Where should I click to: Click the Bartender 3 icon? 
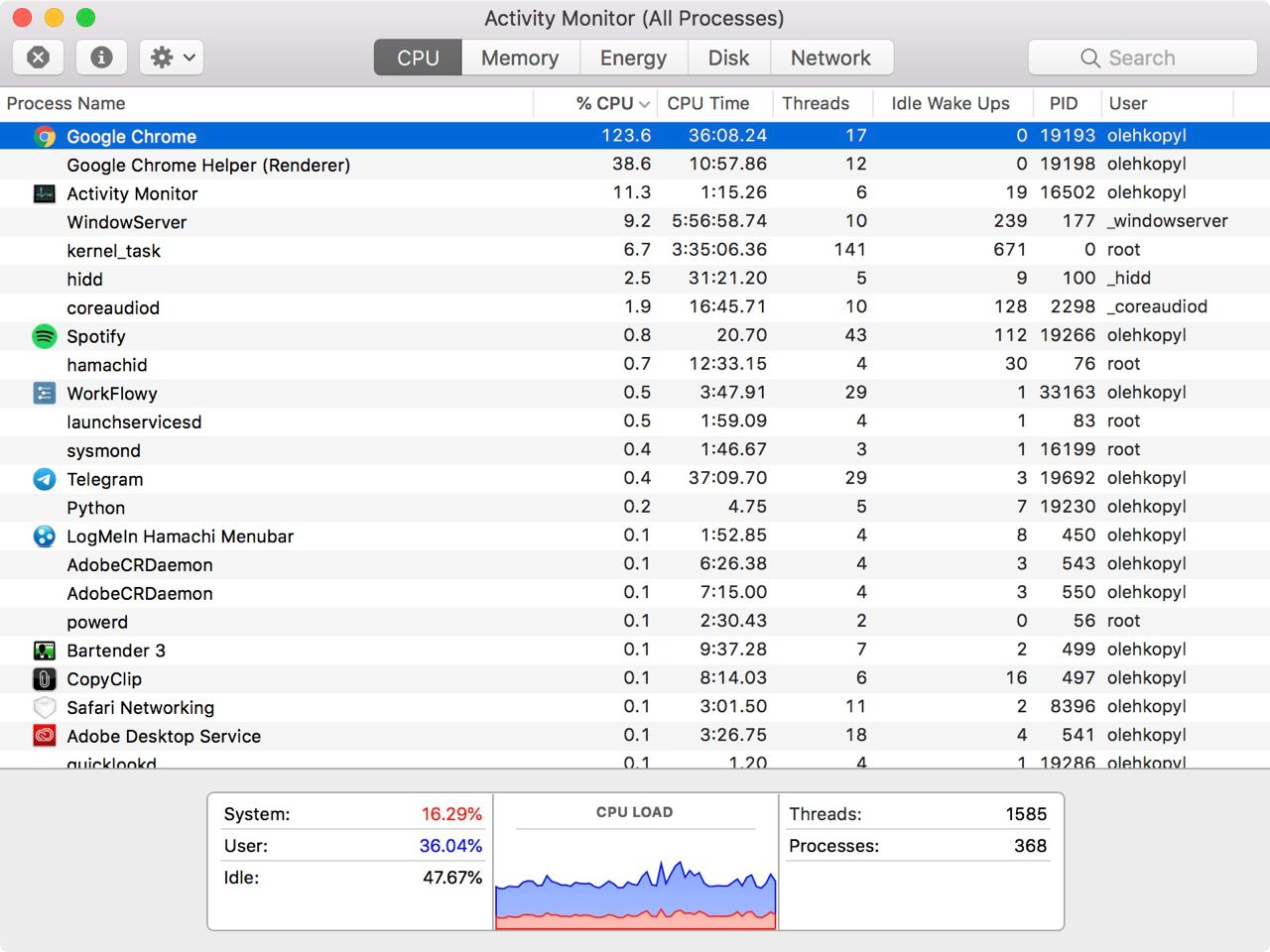click(45, 651)
